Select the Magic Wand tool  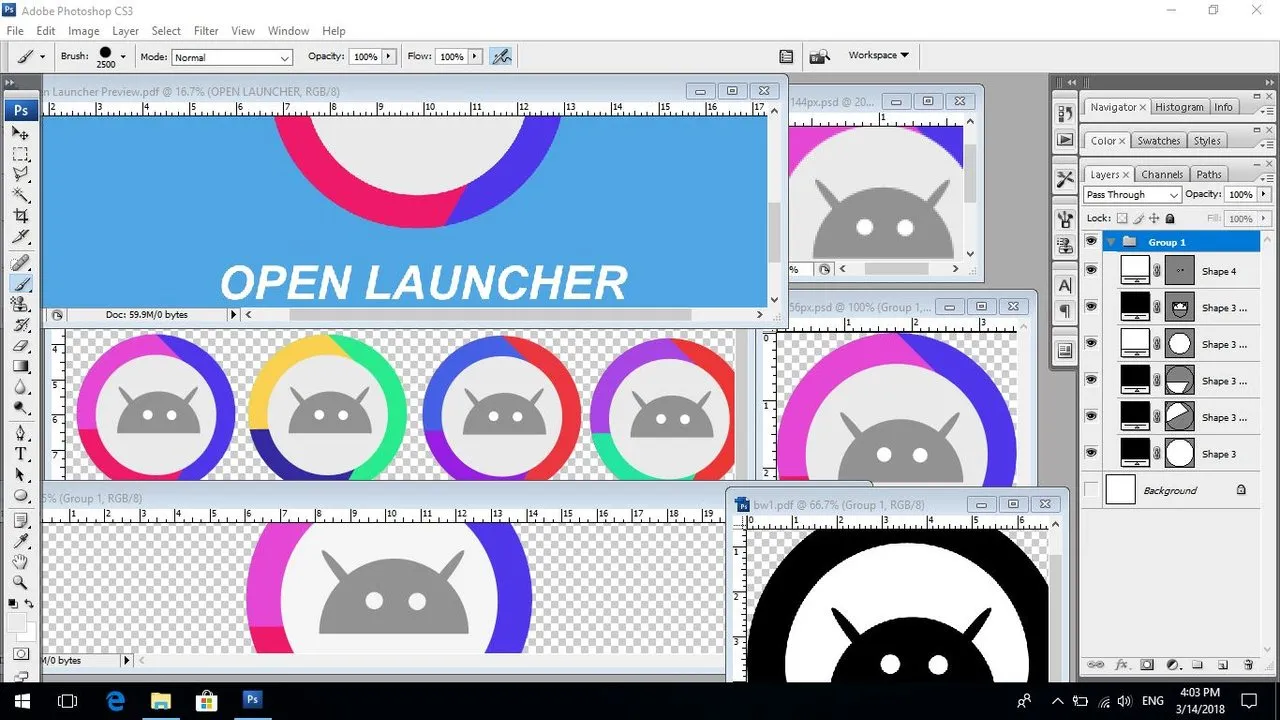[x=20, y=194]
